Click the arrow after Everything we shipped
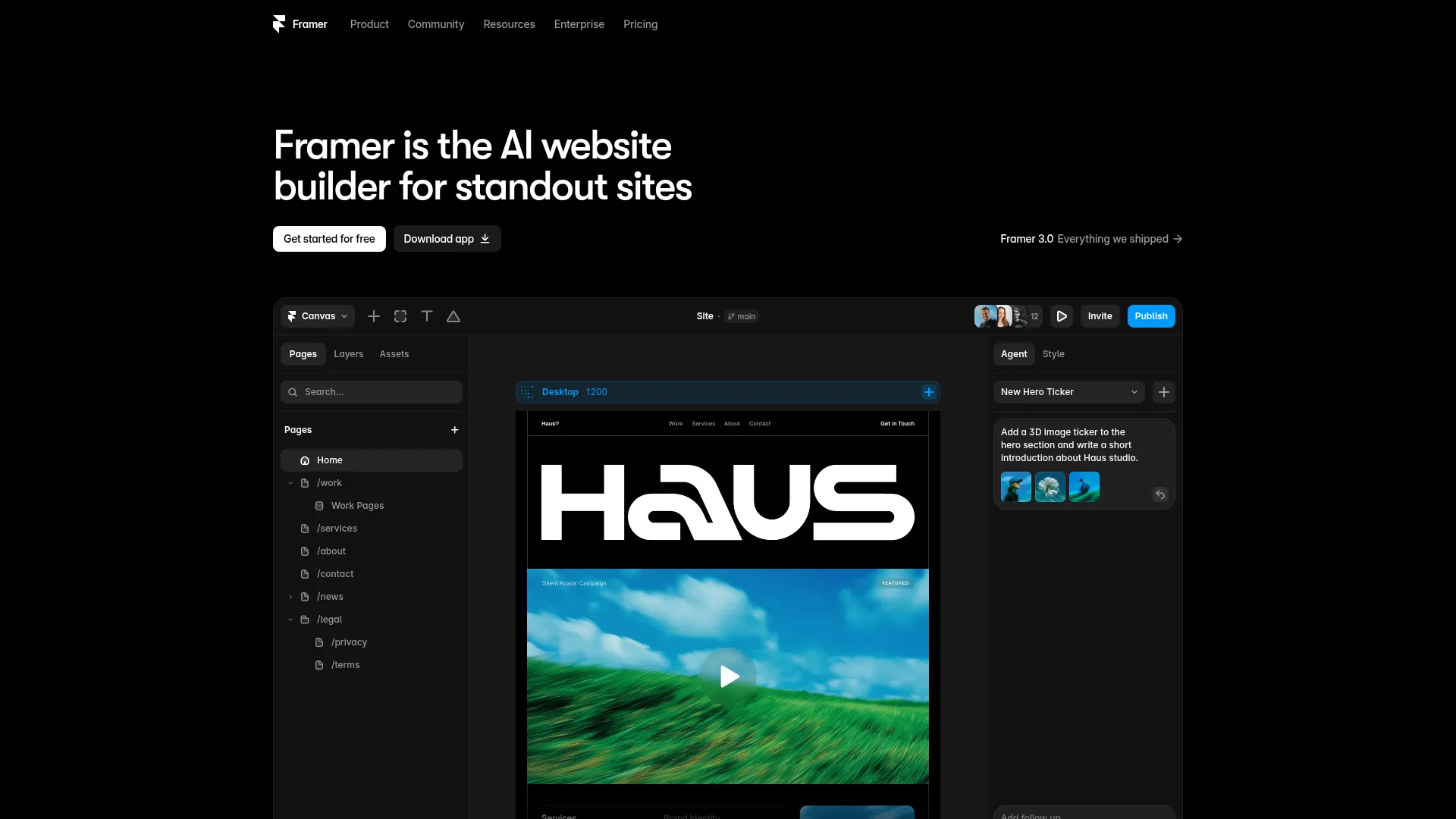 (x=1178, y=239)
